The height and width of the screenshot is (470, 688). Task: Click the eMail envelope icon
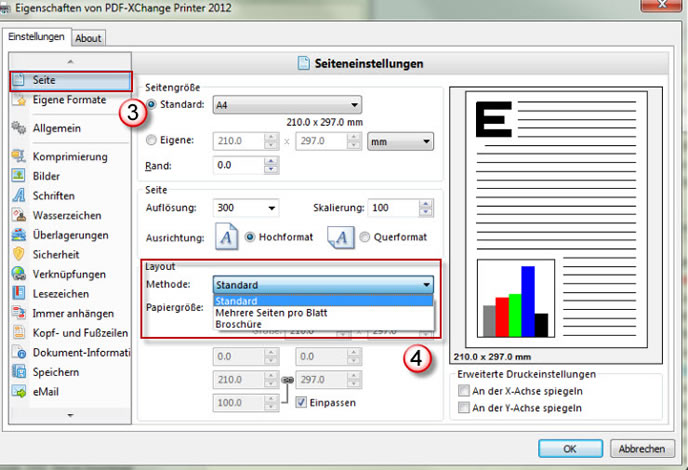pos(19,391)
